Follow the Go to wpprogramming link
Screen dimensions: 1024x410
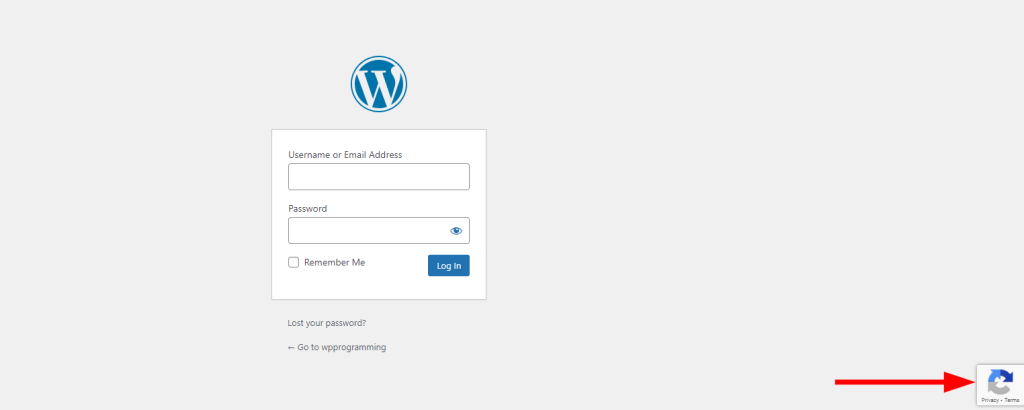point(341,347)
